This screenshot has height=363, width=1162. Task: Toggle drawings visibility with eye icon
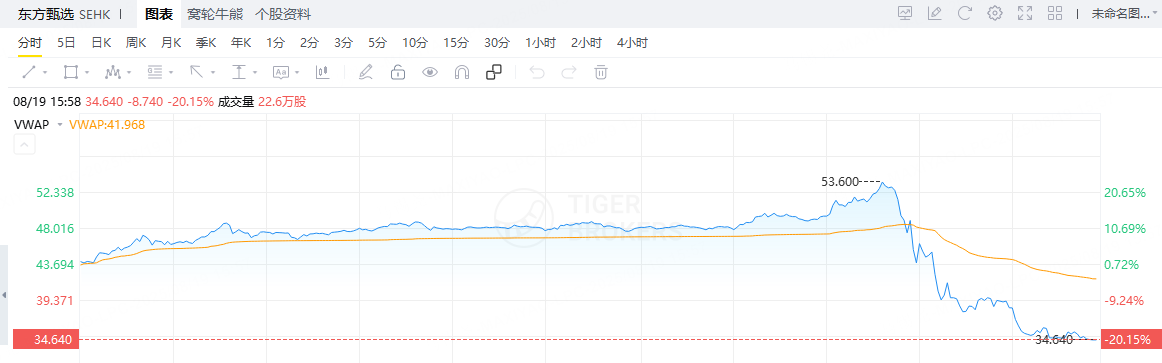coord(430,72)
